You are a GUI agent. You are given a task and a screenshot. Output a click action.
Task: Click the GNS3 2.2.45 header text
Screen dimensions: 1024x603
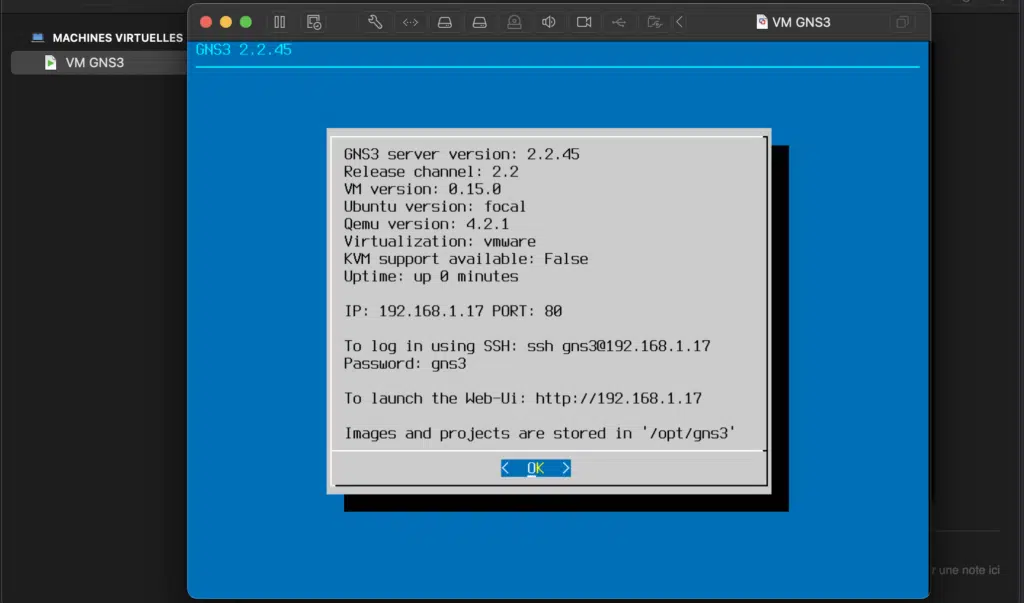(244, 50)
